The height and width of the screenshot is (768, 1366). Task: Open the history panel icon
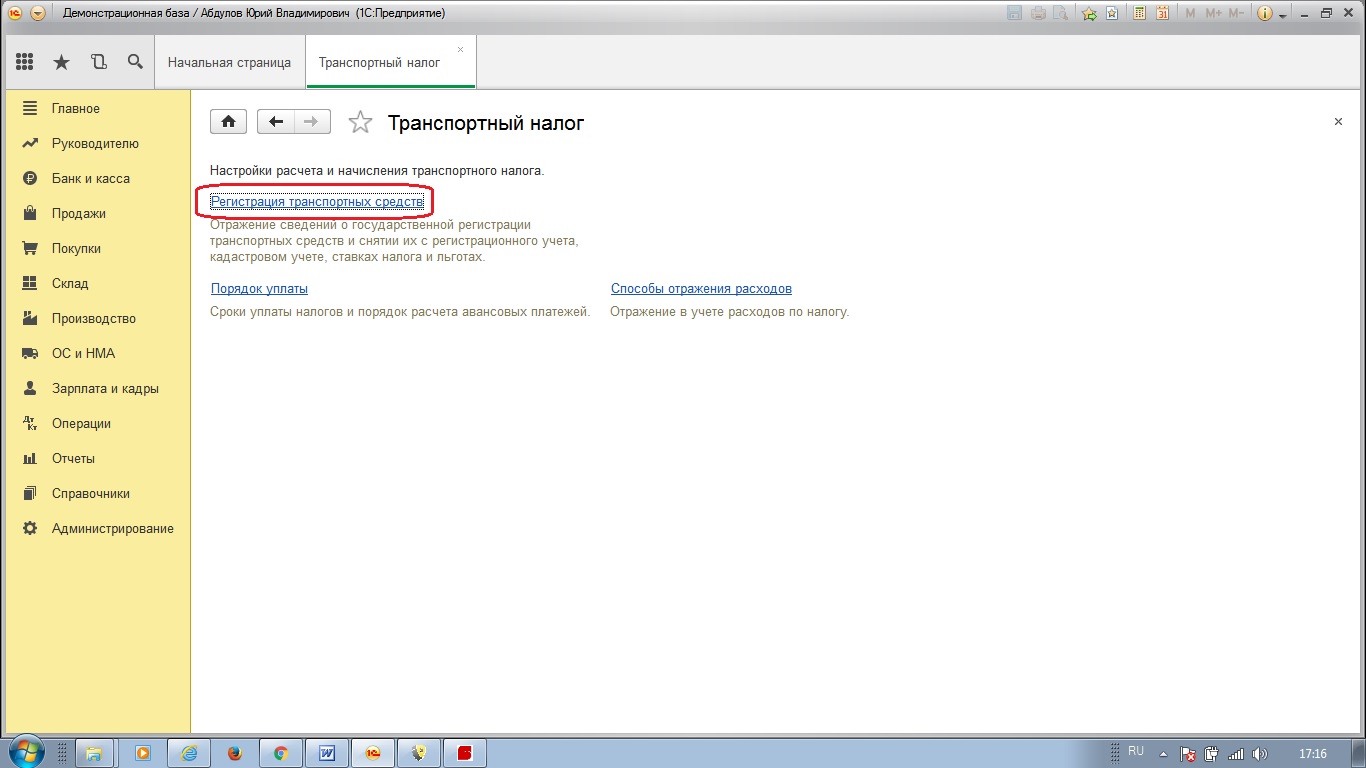coord(98,62)
